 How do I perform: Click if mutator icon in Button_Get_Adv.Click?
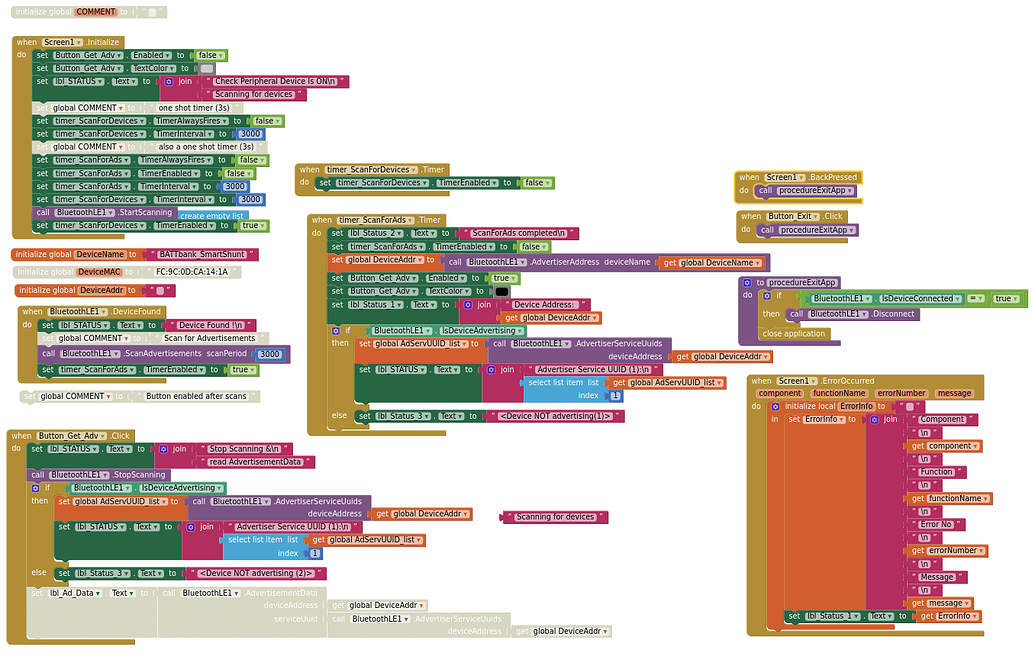tap(36, 488)
